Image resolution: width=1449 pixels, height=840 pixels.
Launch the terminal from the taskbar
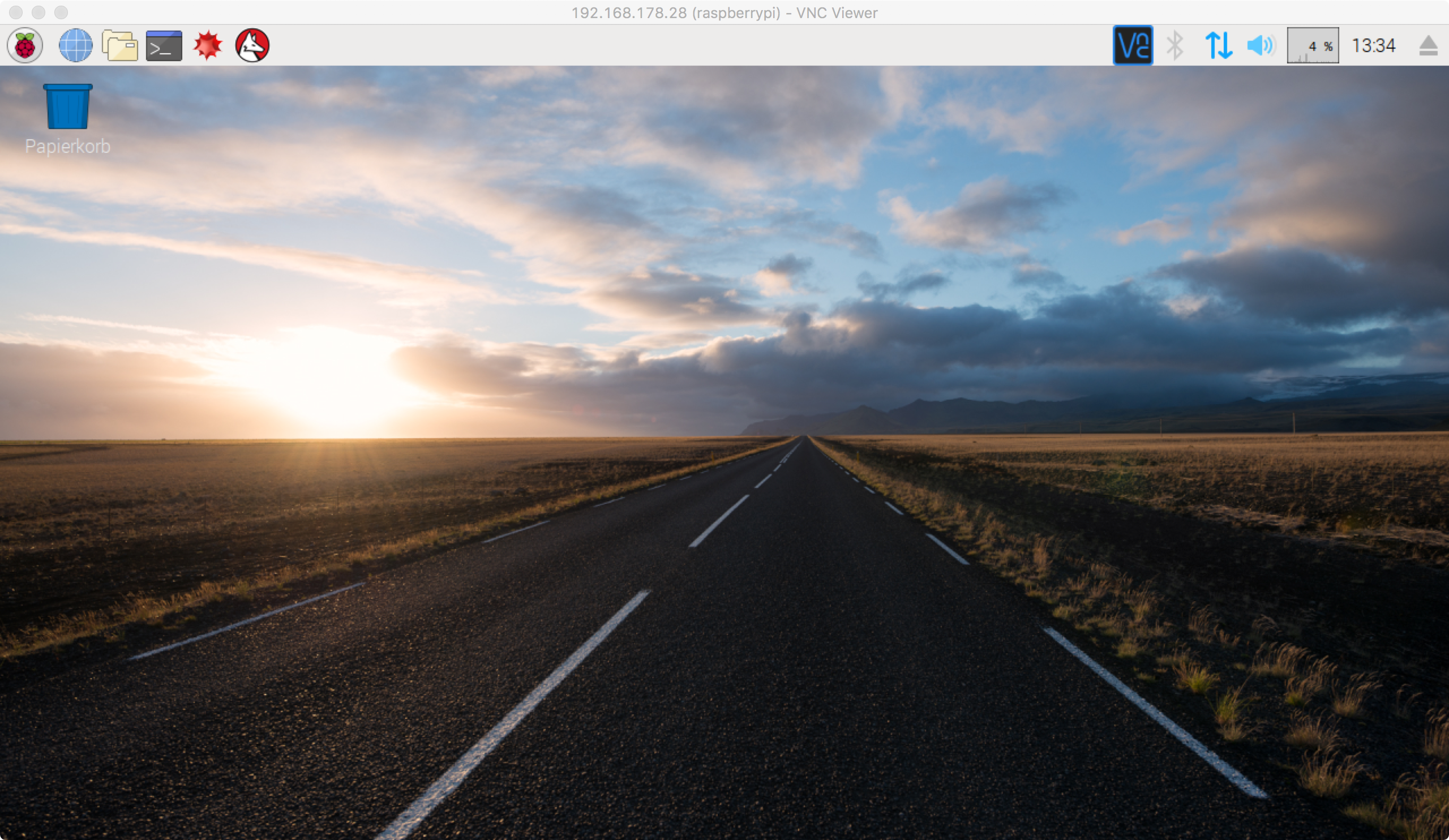(x=164, y=45)
